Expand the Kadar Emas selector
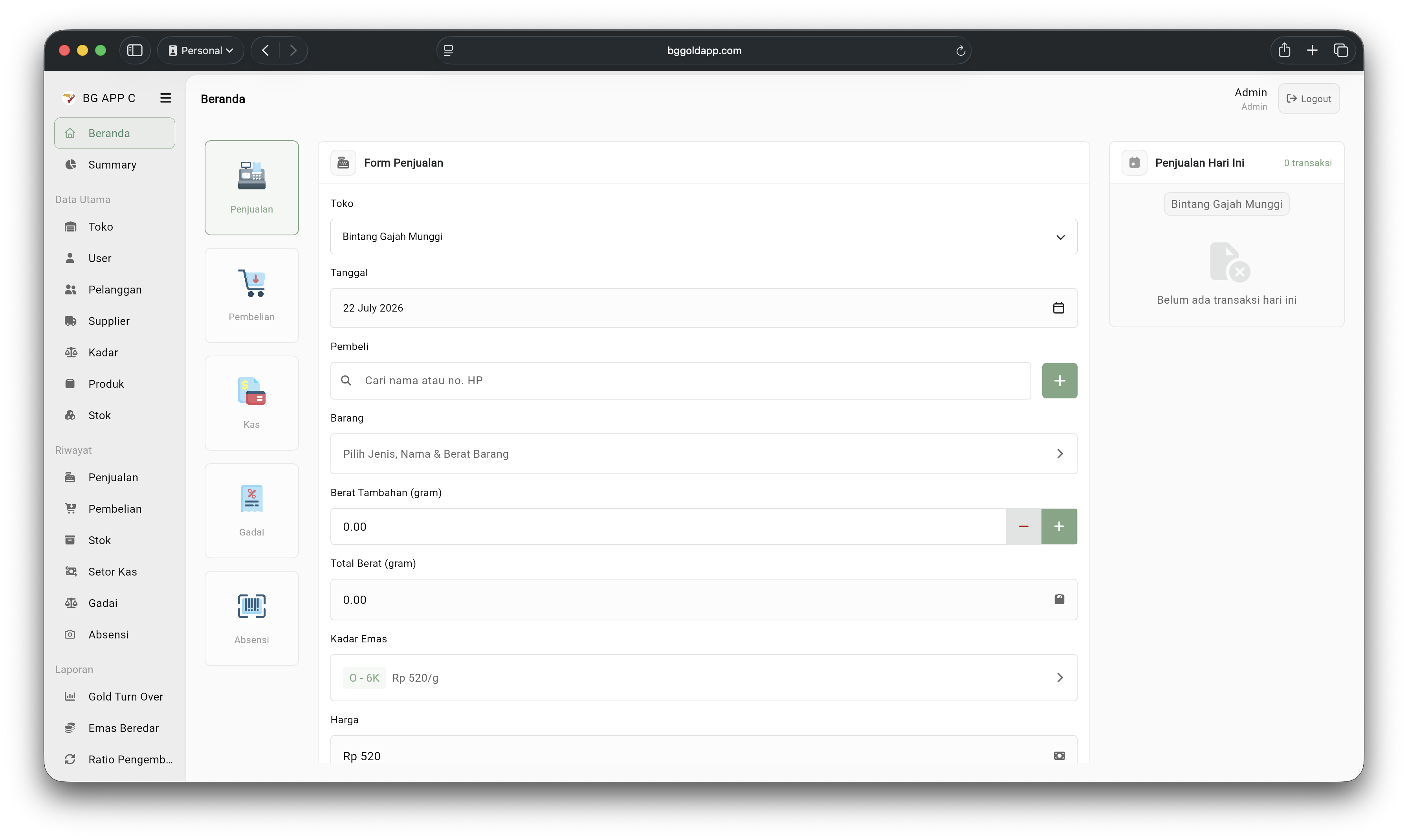This screenshot has width=1408, height=840. click(704, 678)
